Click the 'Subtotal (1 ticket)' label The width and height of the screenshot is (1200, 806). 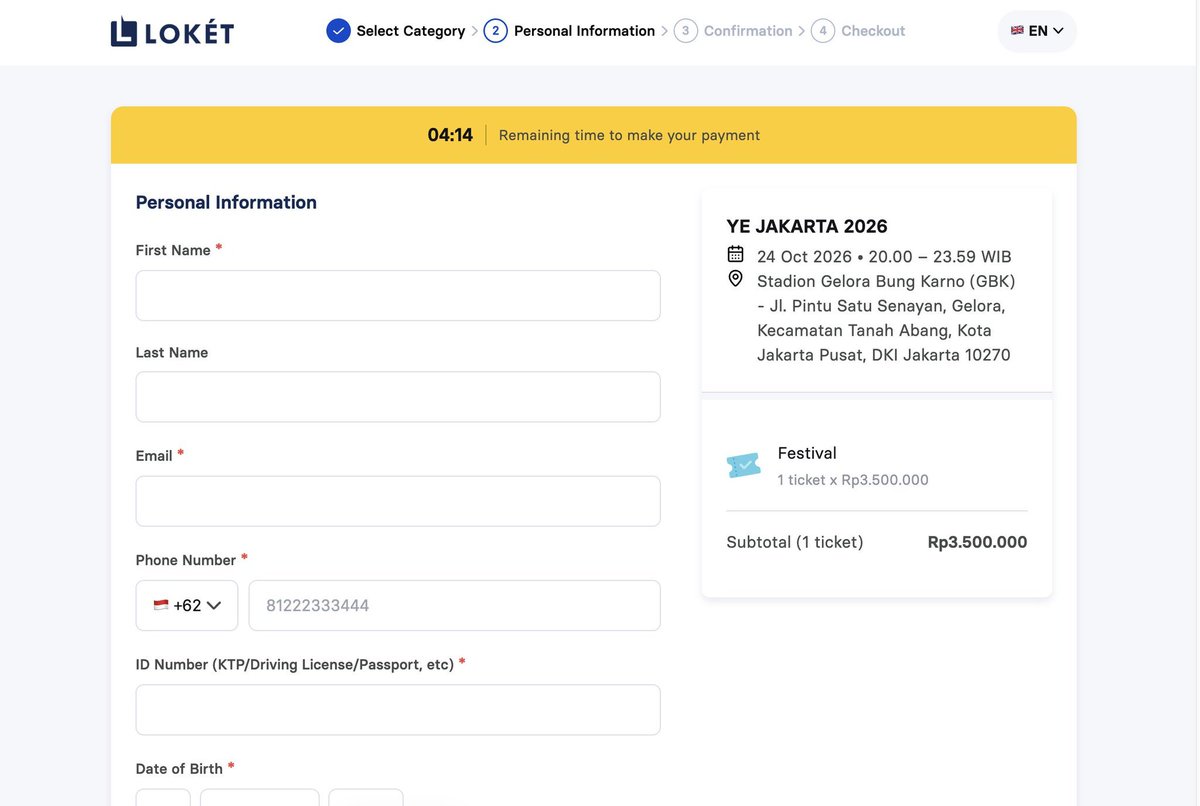pos(795,542)
